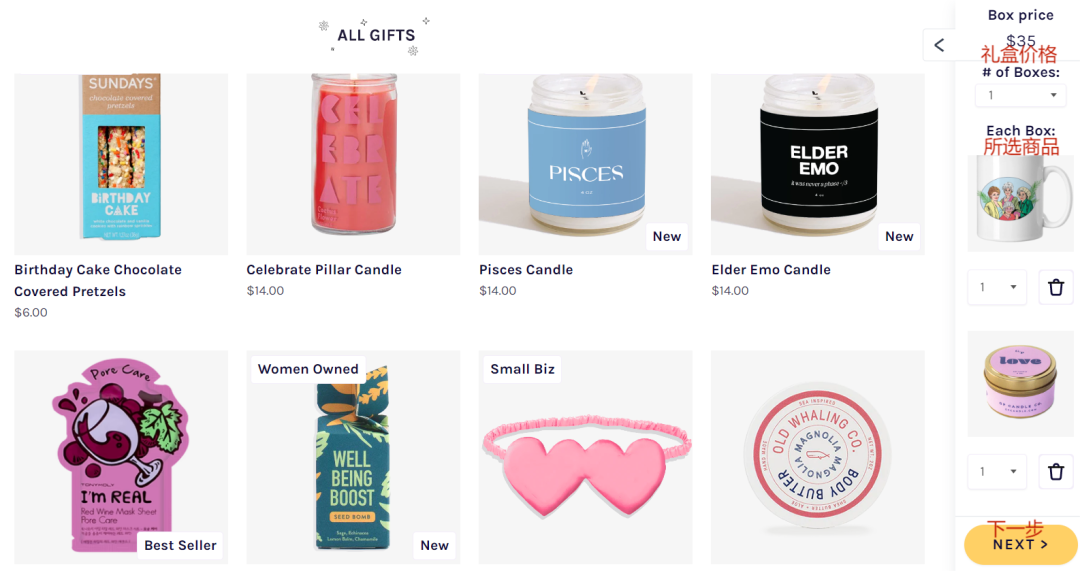Select the Birthday Cake pretzels image
Image resolution: width=1080 pixels, height=571 pixels.
[121, 164]
